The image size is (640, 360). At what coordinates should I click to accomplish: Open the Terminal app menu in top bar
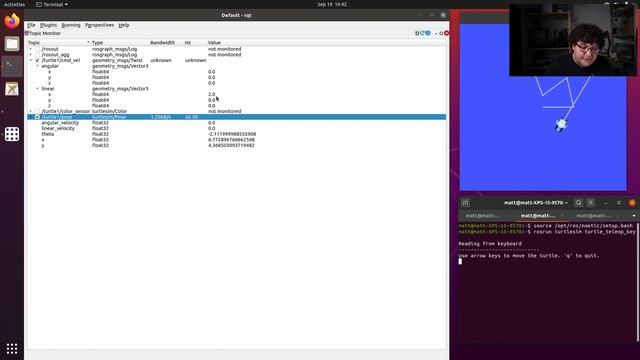(x=52, y=4)
